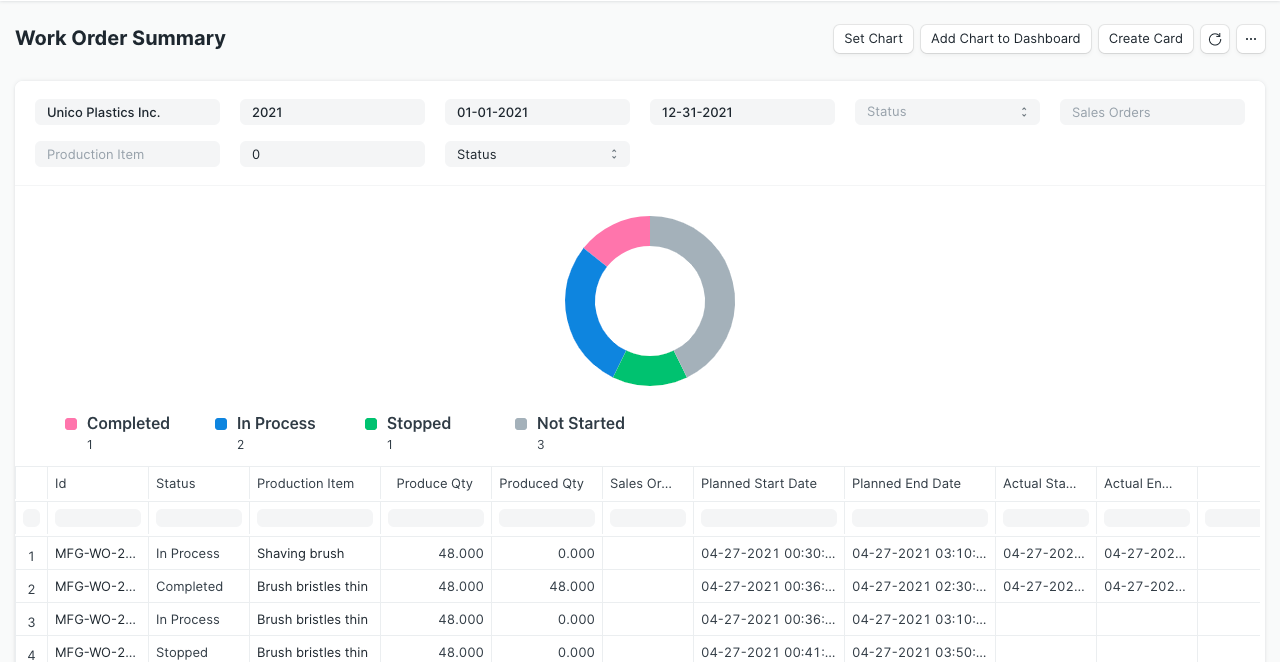
Task: Click the gray Not Started legend marker
Action: [x=521, y=424]
